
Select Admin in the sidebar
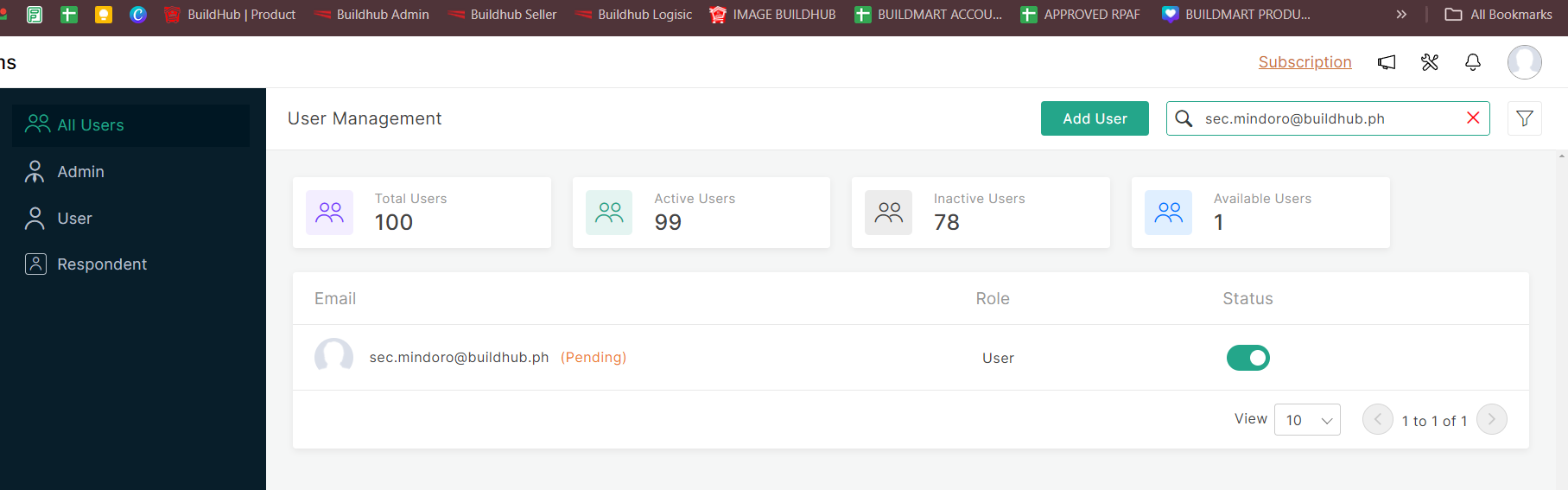point(80,172)
